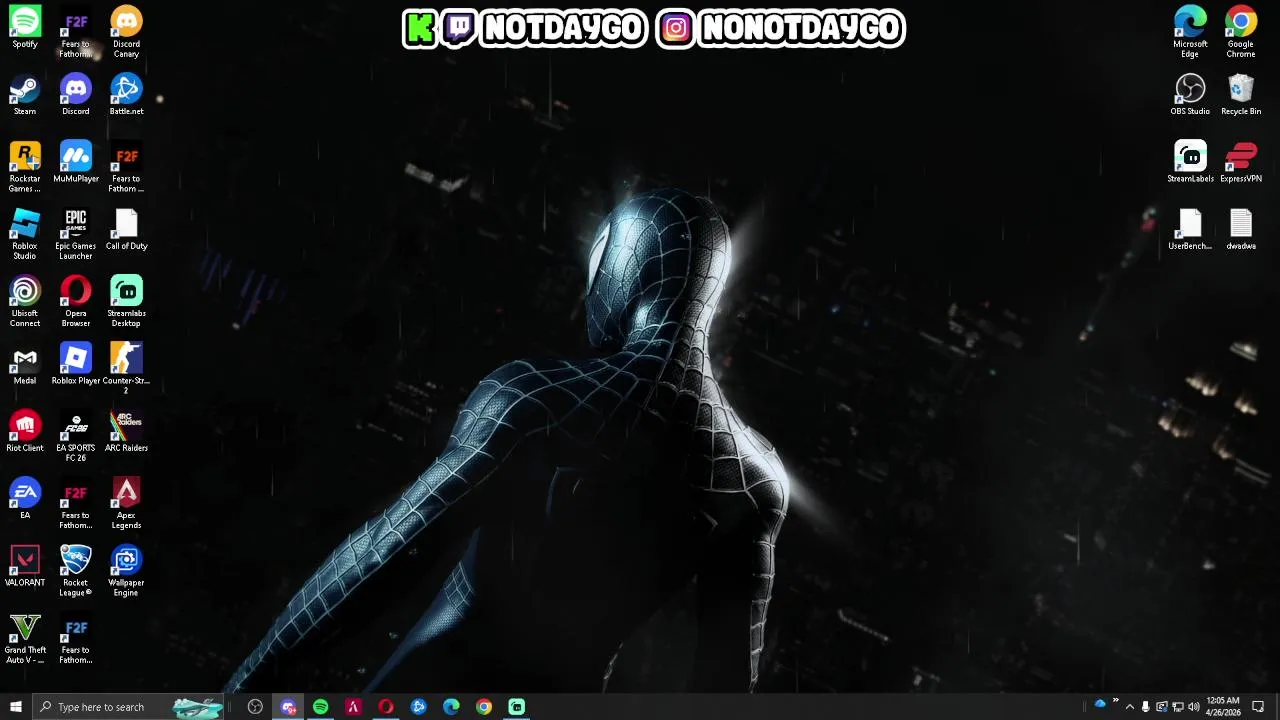
Task: Open Rockstar Games Launcher shortcut
Action: point(25,167)
